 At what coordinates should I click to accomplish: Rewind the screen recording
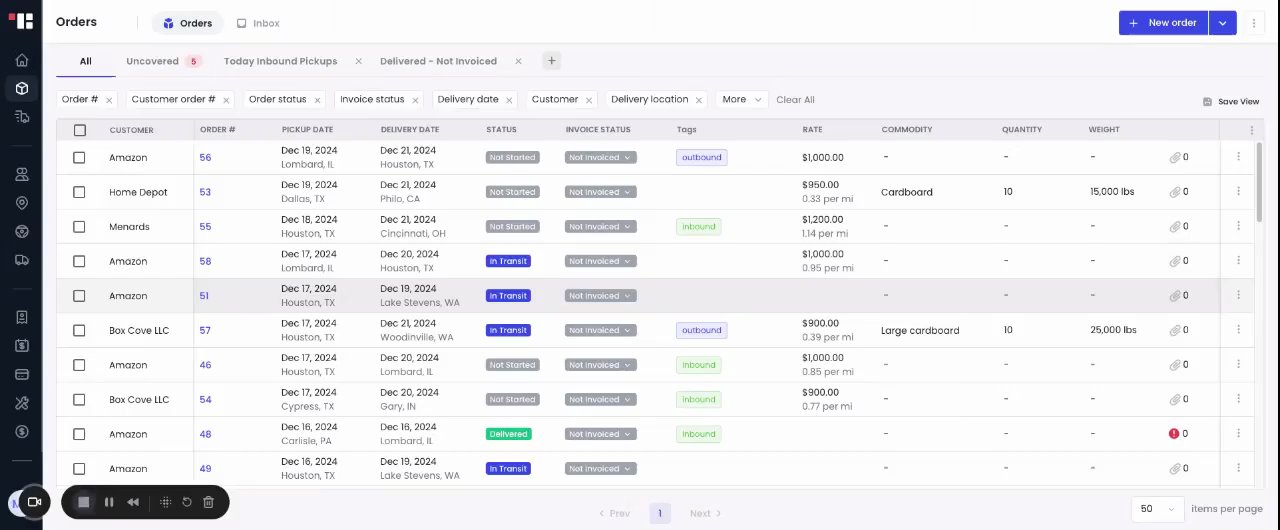coord(133,502)
